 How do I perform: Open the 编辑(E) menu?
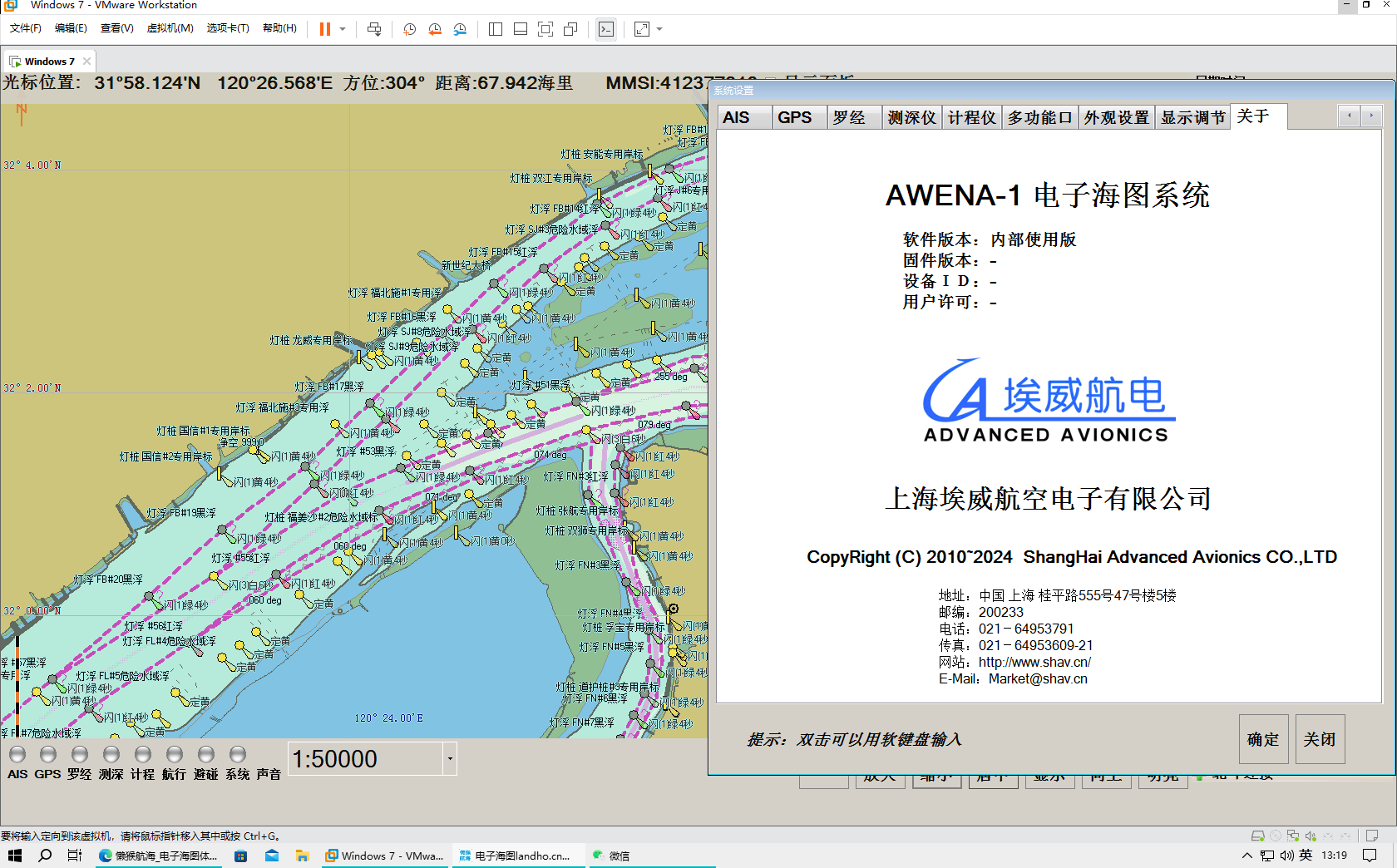[x=71, y=28]
